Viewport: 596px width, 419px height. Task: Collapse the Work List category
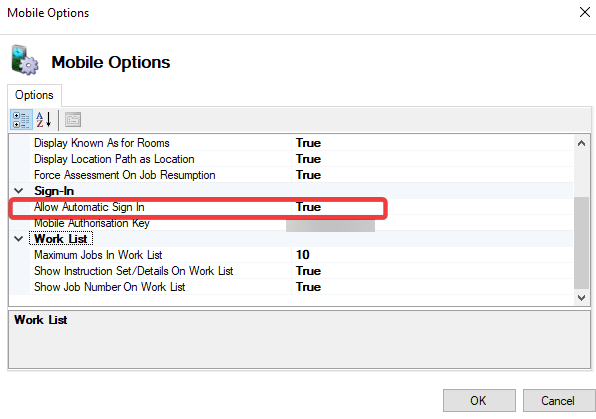(19, 239)
